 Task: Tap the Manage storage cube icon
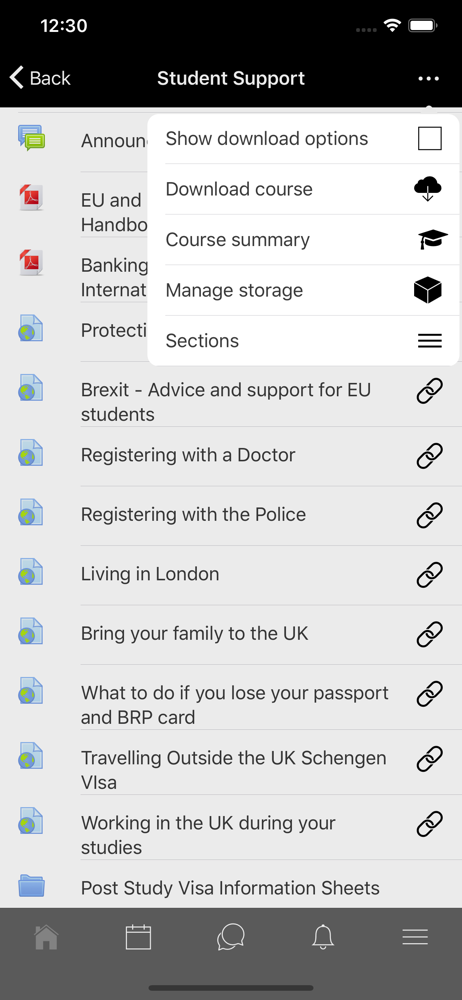click(428, 290)
